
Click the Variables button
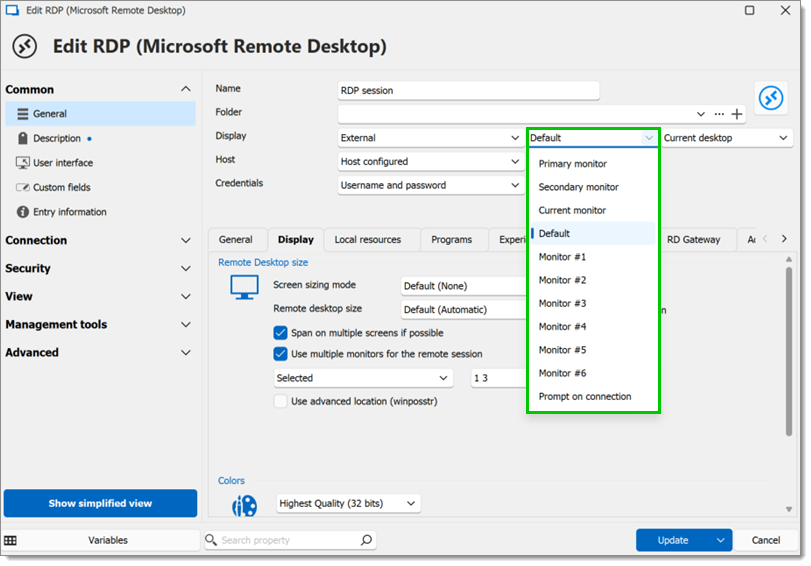108,540
